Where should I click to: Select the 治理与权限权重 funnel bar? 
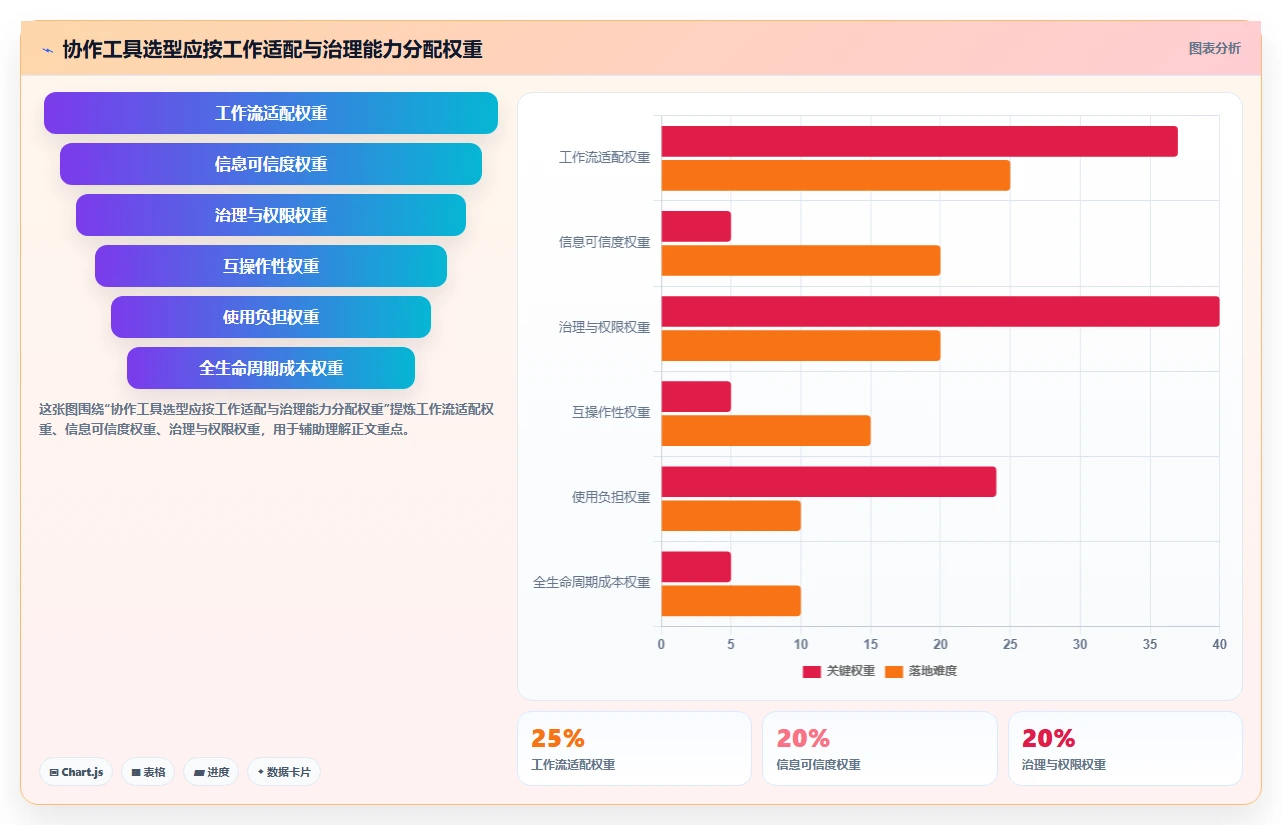pos(271,215)
